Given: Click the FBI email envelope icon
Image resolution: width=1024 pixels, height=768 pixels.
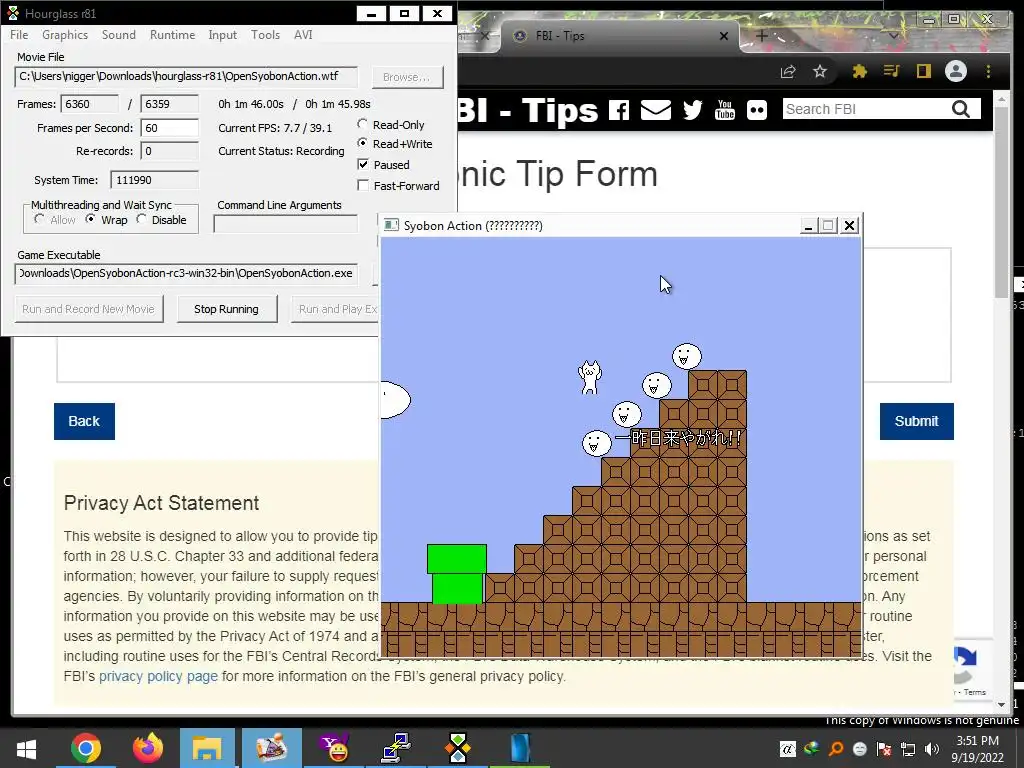Looking at the screenshot, I should [x=656, y=110].
